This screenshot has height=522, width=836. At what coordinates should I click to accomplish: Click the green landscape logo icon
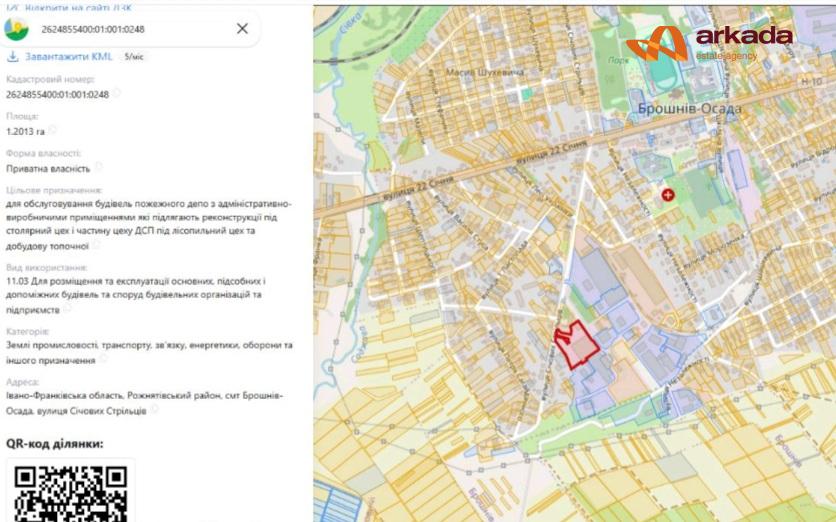tap(16, 29)
